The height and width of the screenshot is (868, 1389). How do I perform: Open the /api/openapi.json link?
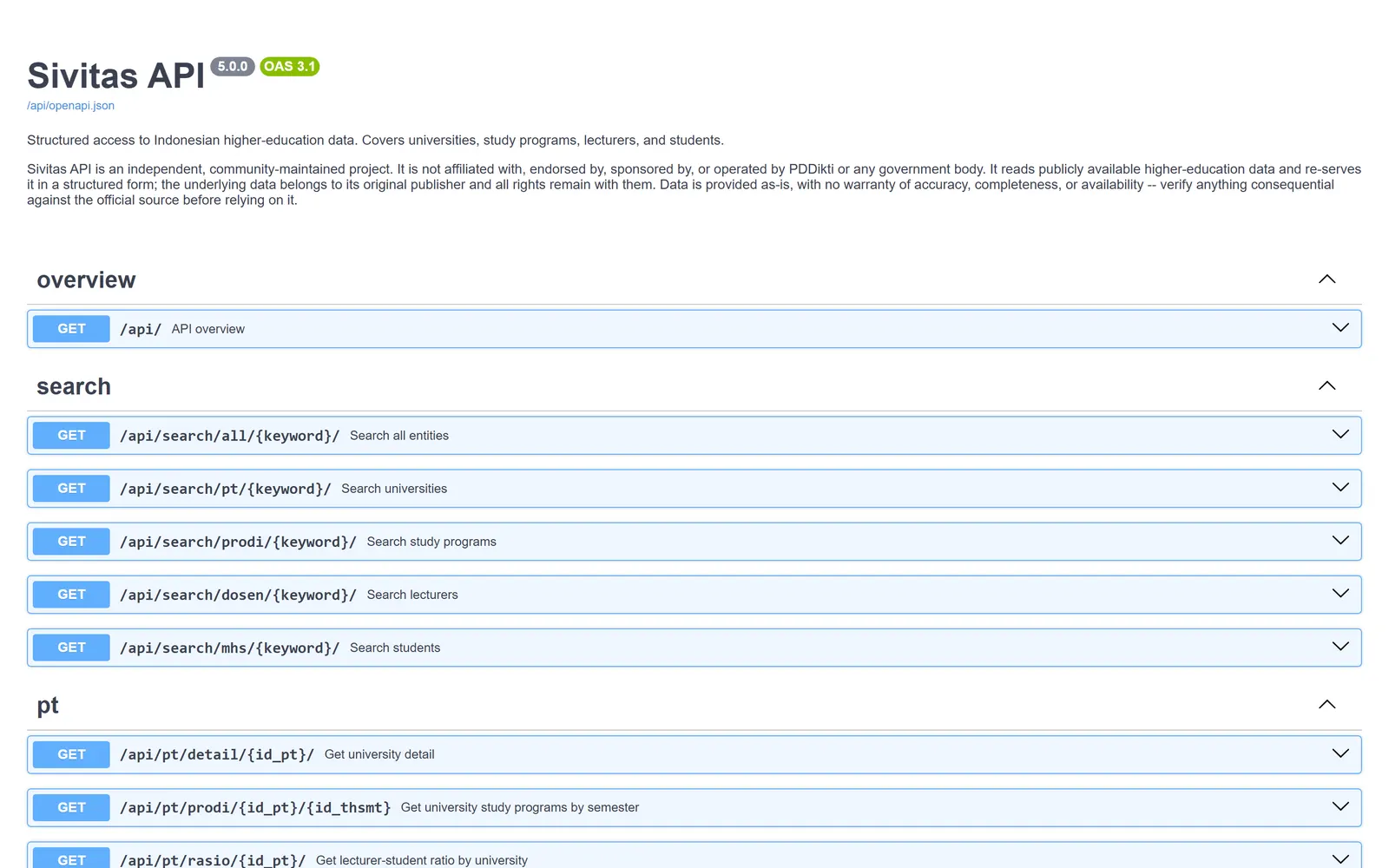pyautogui.click(x=70, y=106)
